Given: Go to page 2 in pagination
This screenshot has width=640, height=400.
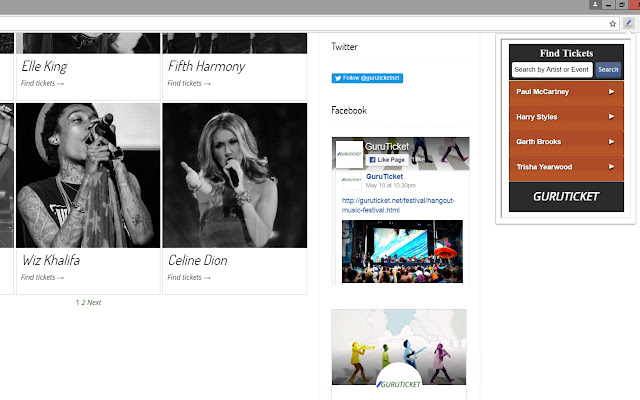Looking at the screenshot, I should click(x=83, y=302).
